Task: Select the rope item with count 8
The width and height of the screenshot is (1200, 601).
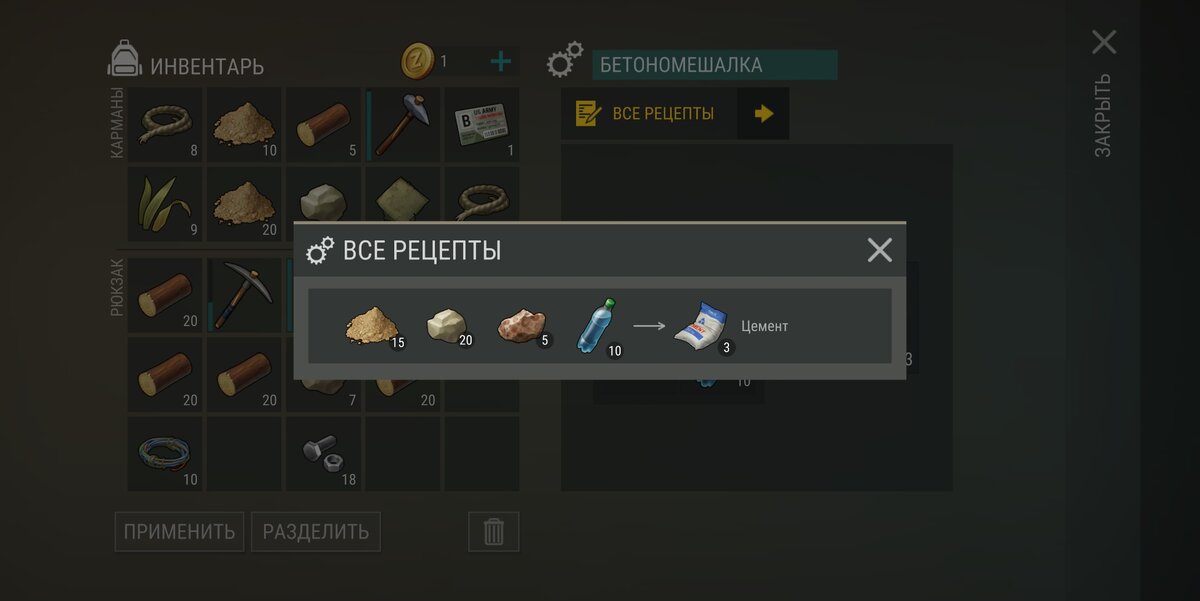Action: coord(165,125)
